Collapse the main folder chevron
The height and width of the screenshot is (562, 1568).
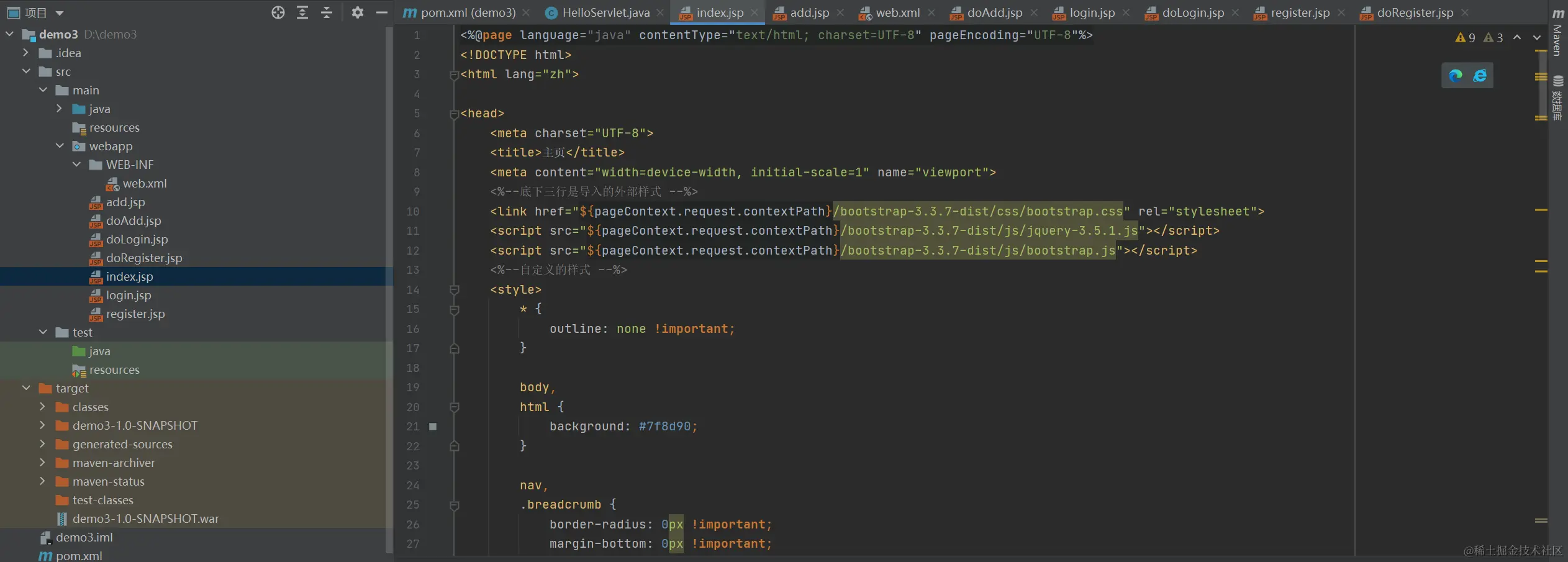[x=43, y=90]
